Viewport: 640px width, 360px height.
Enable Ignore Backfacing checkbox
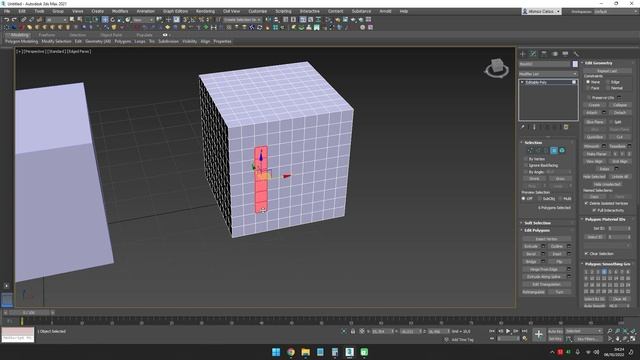(526, 166)
